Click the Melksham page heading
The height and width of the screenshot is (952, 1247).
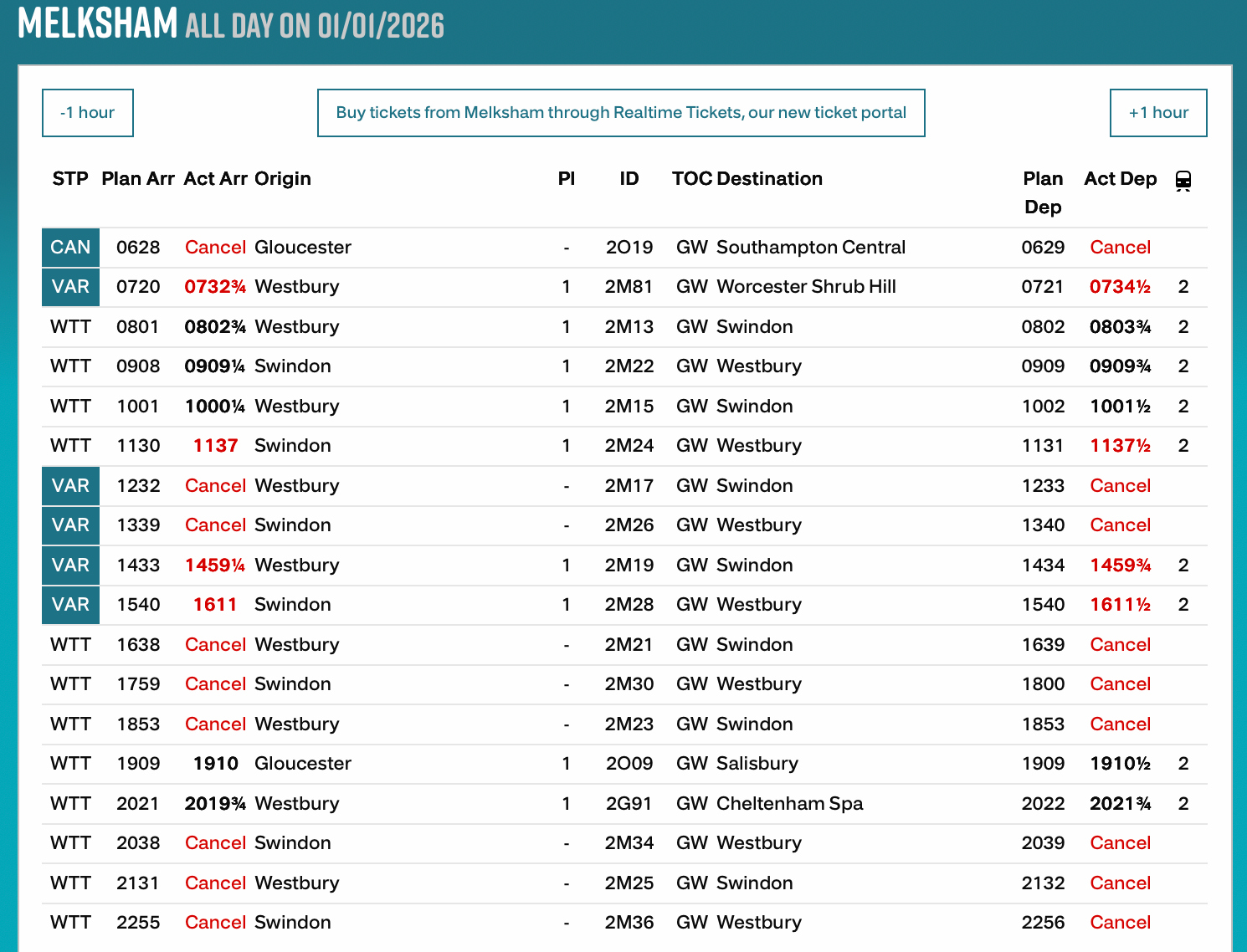coord(98,23)
